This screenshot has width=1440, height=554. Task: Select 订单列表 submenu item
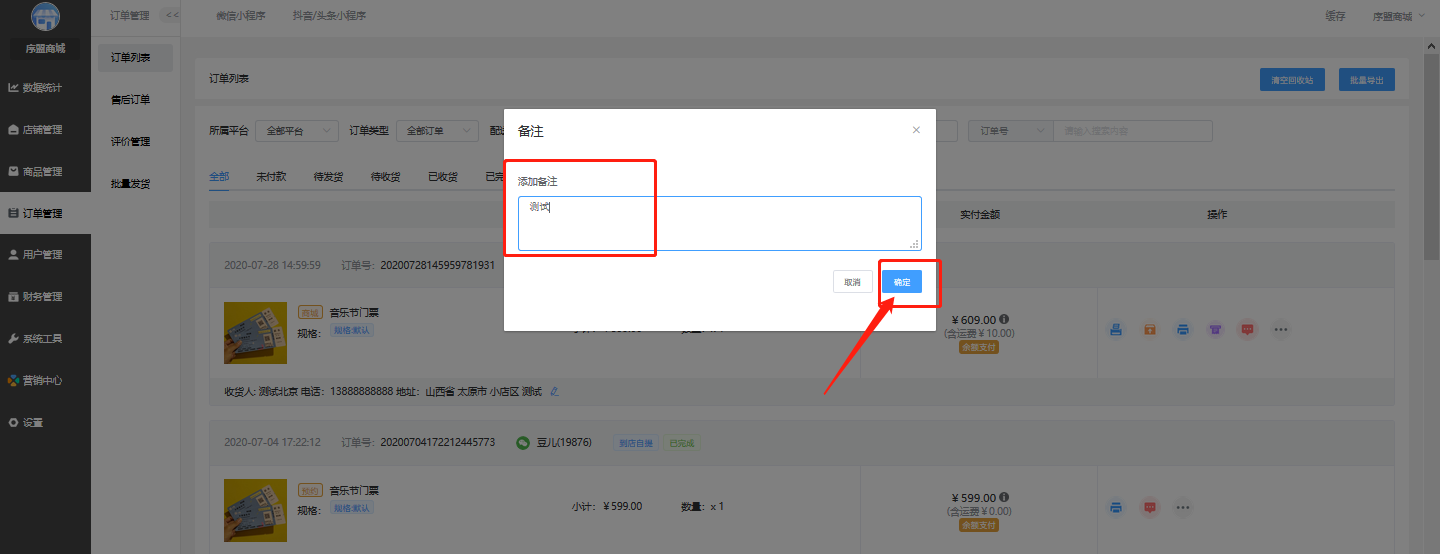click(136, 58)
